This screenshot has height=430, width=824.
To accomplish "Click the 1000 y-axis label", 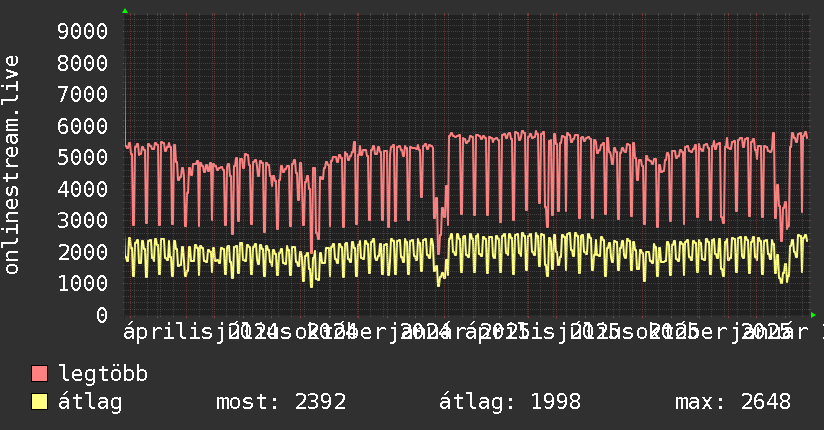I will (83, 284).
